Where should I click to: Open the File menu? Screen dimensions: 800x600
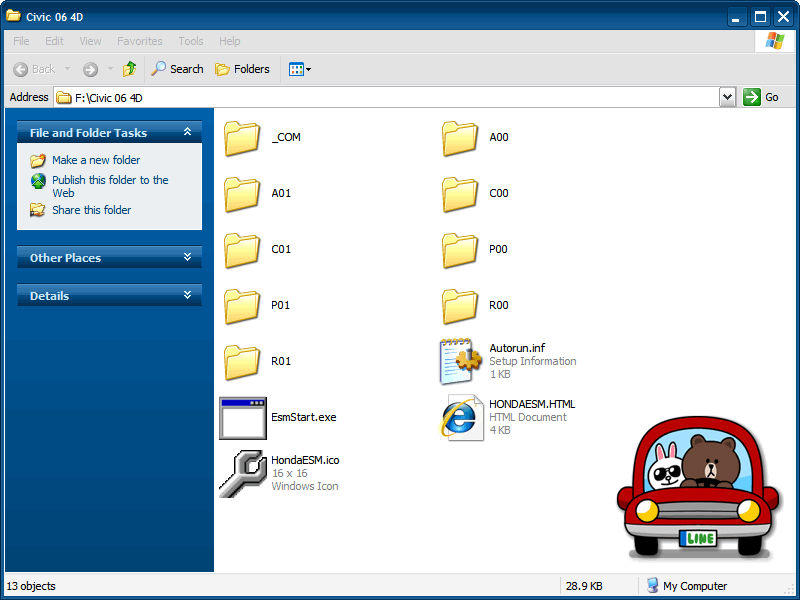click(21, 41)
